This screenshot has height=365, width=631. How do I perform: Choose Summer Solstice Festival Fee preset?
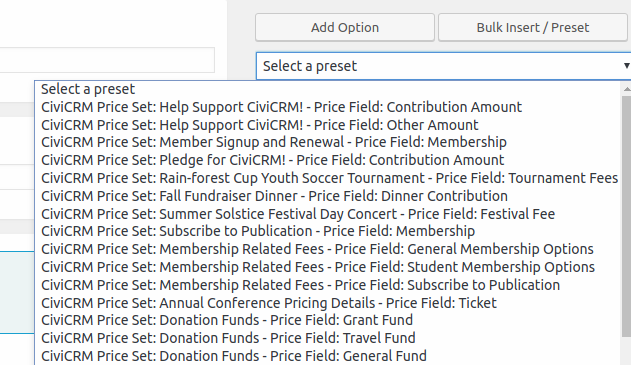(328, 214)
